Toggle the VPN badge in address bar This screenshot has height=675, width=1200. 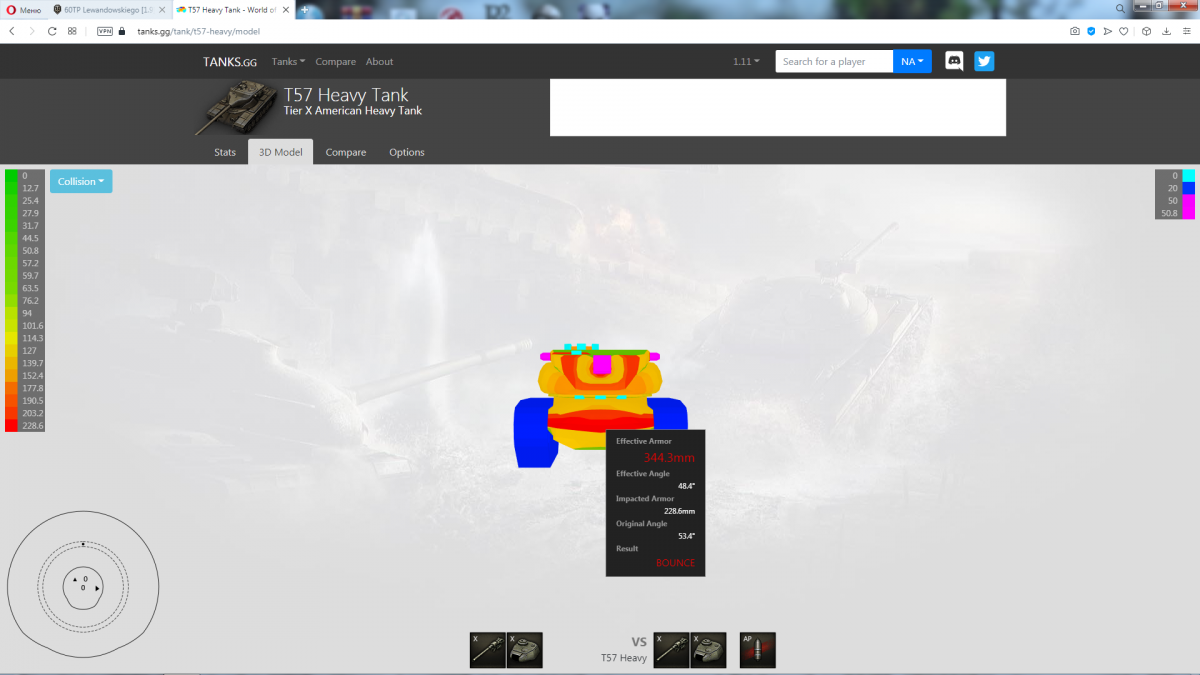105,31
